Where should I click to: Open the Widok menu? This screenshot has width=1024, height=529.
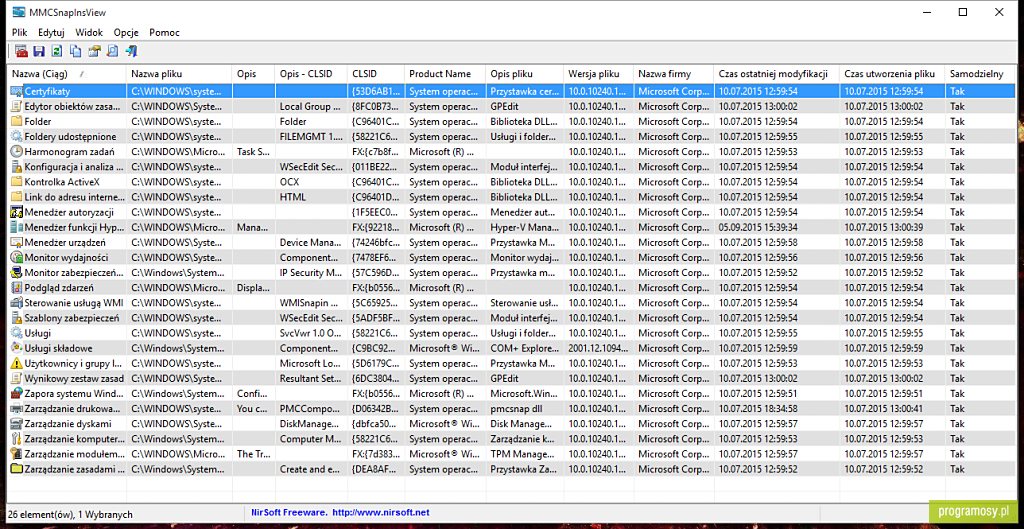[89, 32]
